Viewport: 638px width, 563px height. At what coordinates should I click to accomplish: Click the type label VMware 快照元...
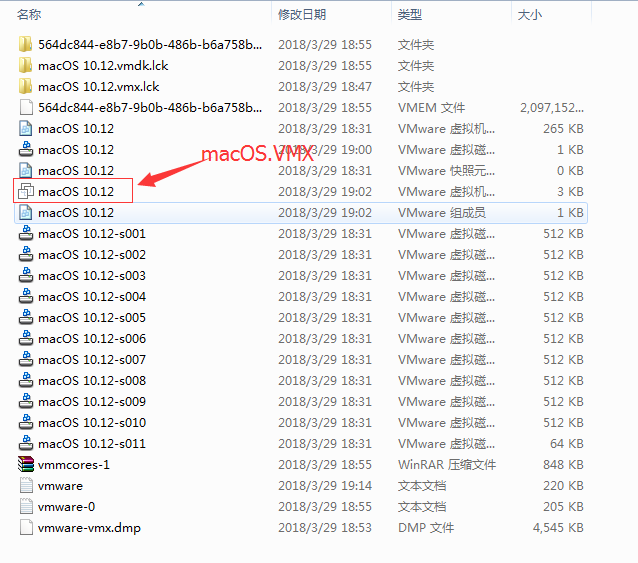tap(446, 171)
